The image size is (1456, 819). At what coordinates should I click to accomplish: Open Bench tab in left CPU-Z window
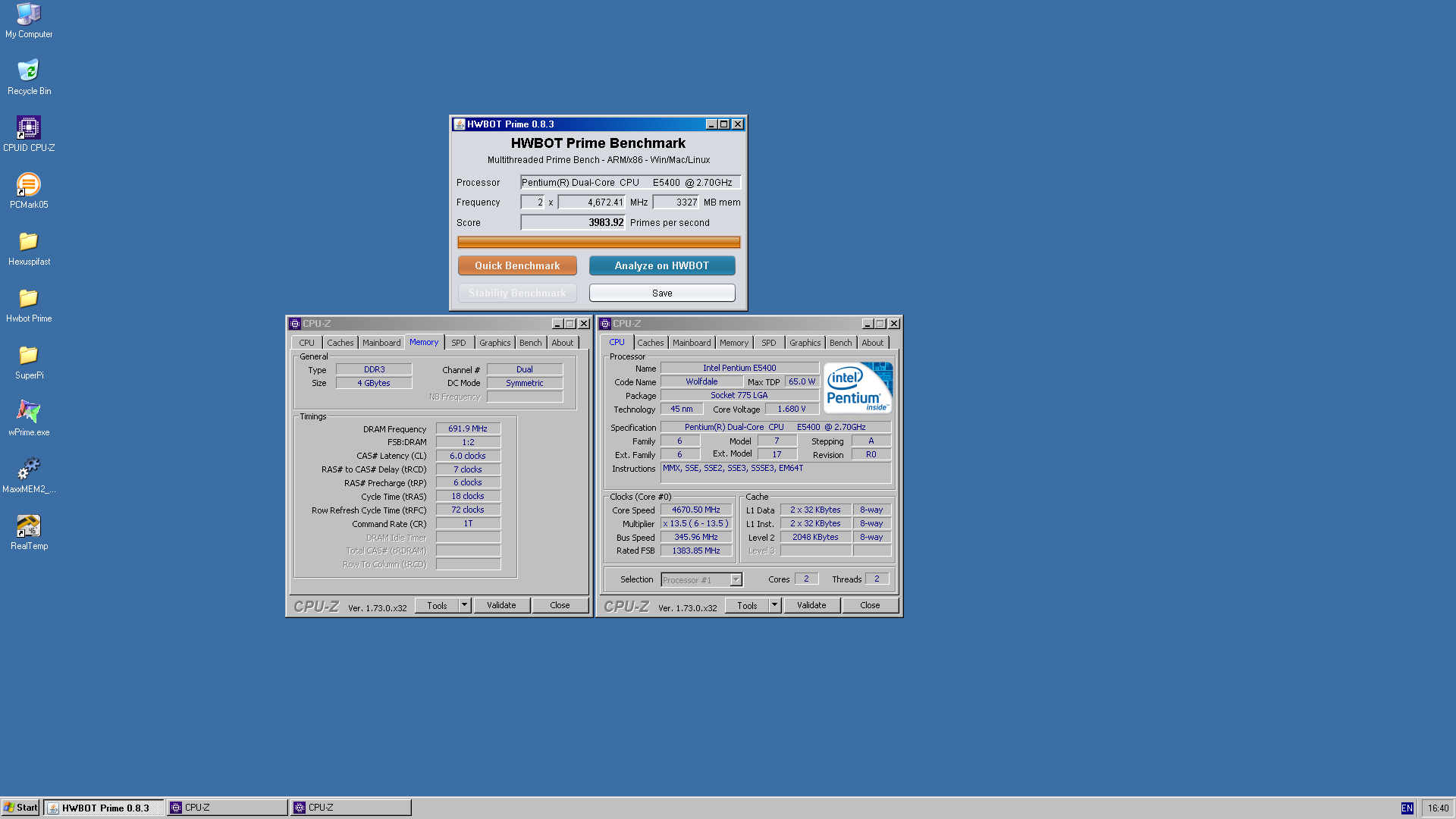click(x=531, y=343)
